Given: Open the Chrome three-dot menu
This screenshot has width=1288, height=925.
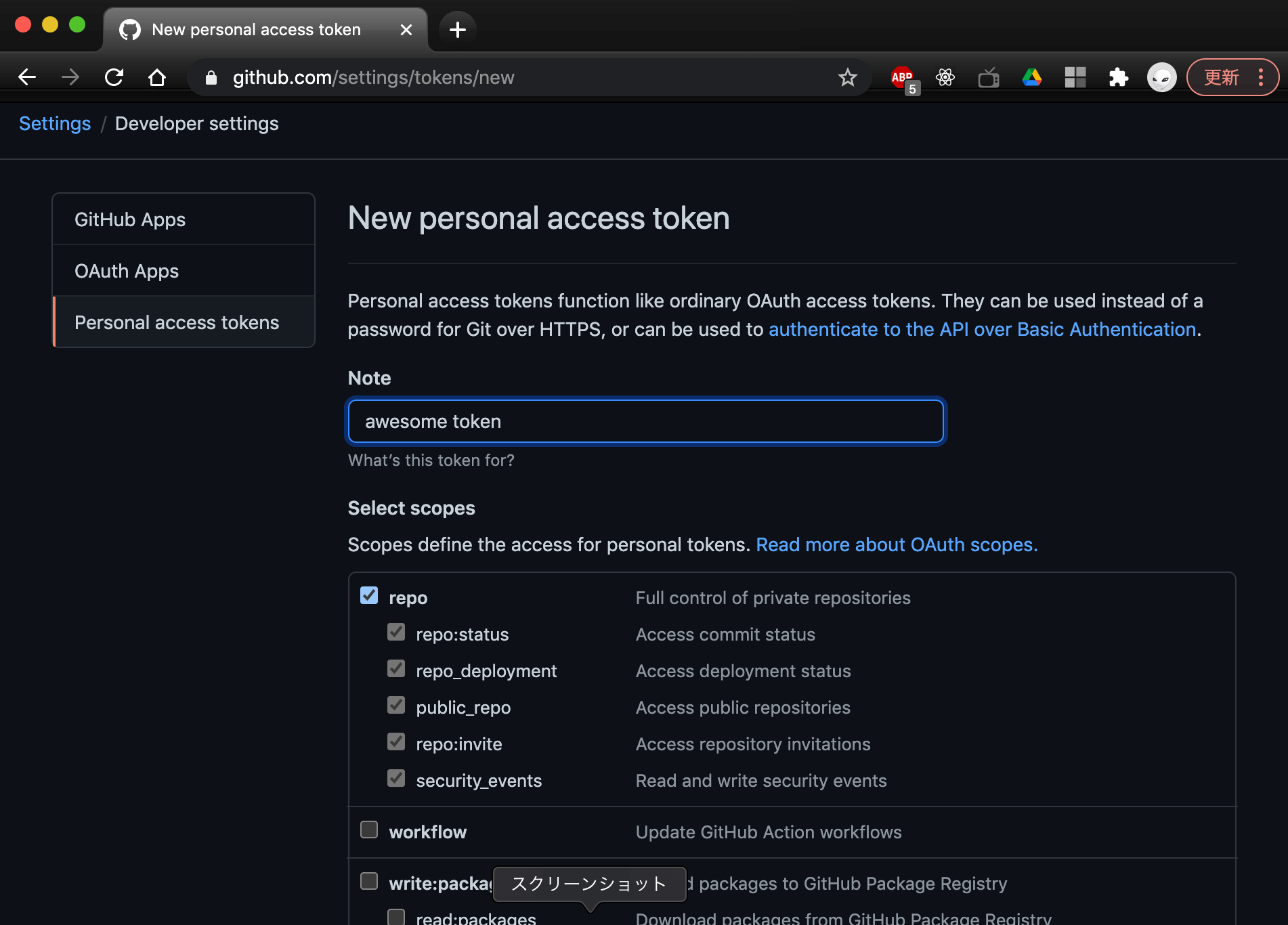Looking at the screenshot, I should click(1261, 77).
